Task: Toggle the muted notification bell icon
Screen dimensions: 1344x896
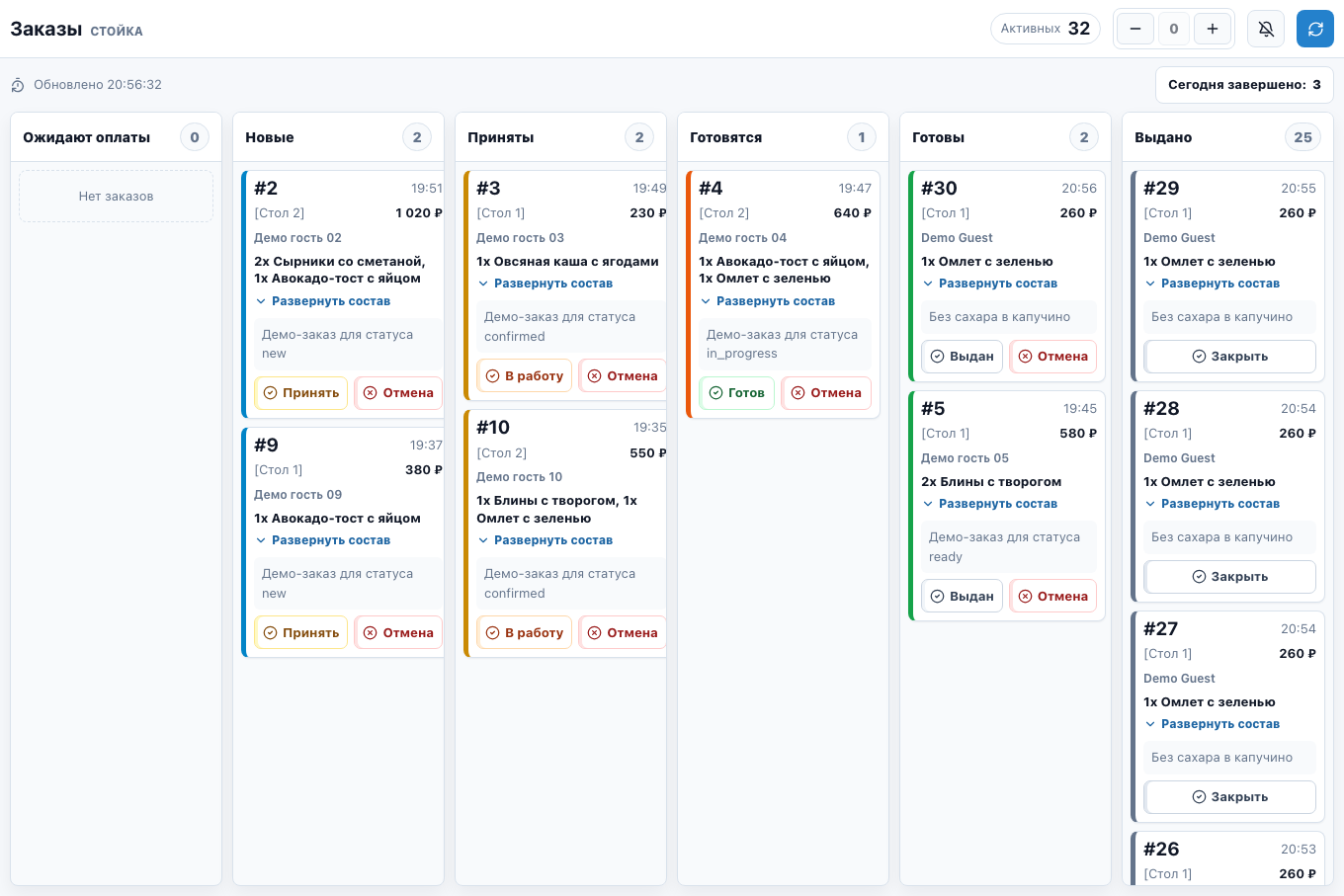Action: point(1266,29)
